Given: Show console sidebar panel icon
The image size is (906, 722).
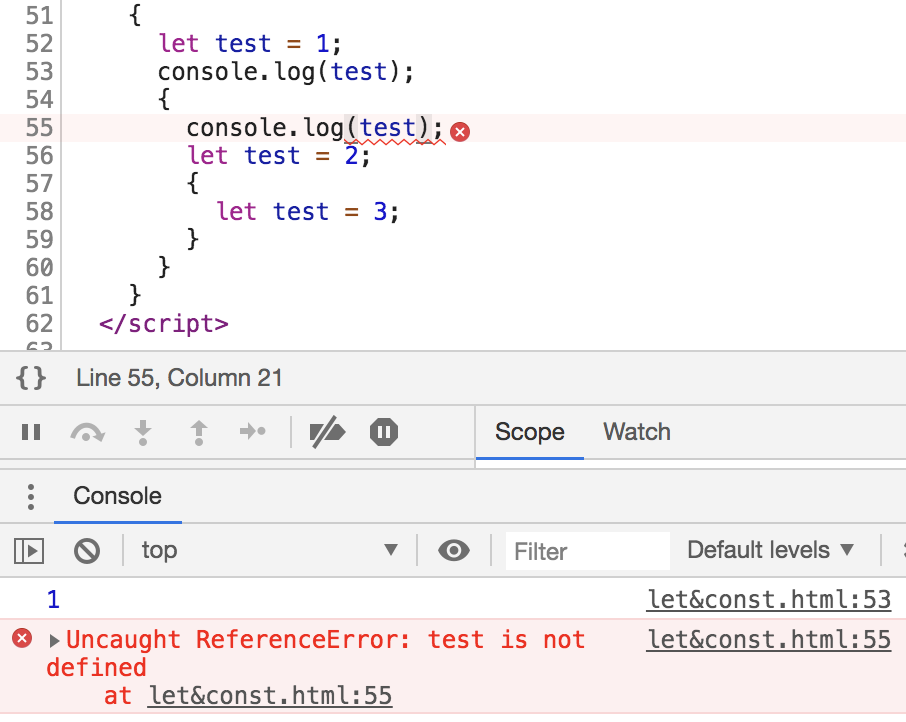Looking at the screenshot, I should (29, 550).
